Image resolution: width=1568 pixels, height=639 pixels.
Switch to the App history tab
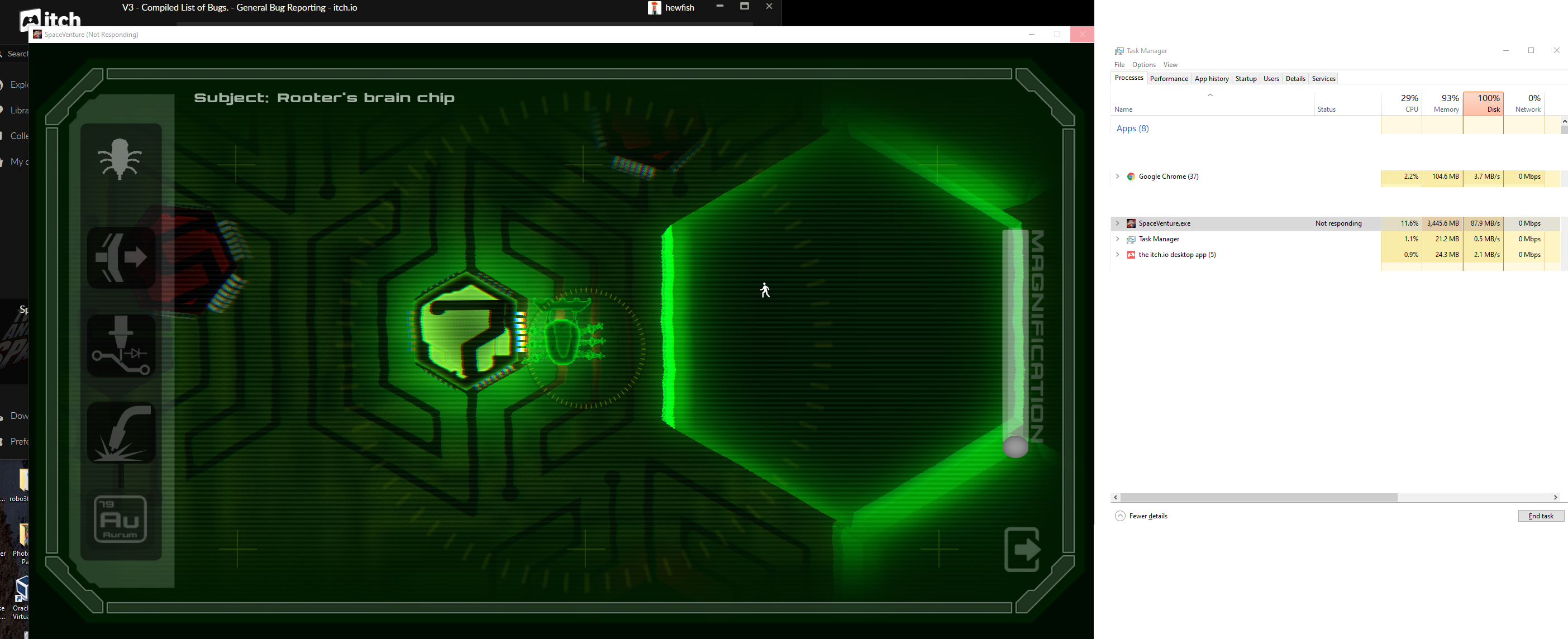click(x=1211, y=79)
